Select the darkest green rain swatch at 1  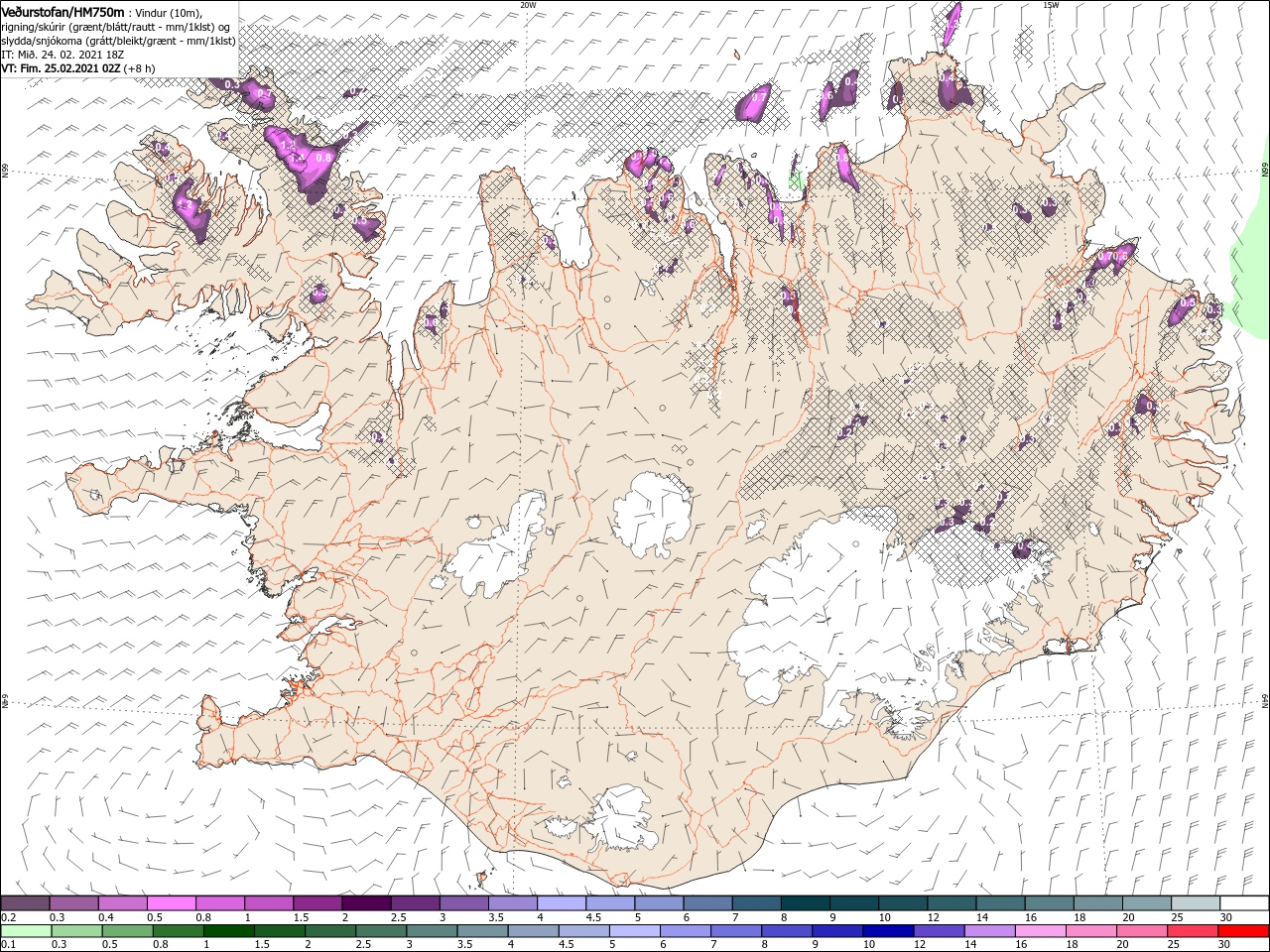click(x=228, y=931)
